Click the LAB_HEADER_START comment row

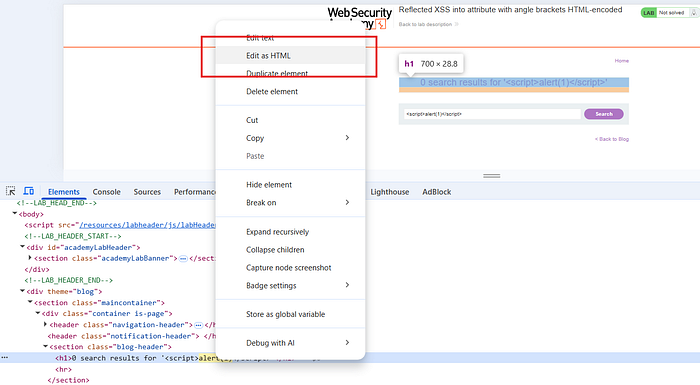[73, 236]
